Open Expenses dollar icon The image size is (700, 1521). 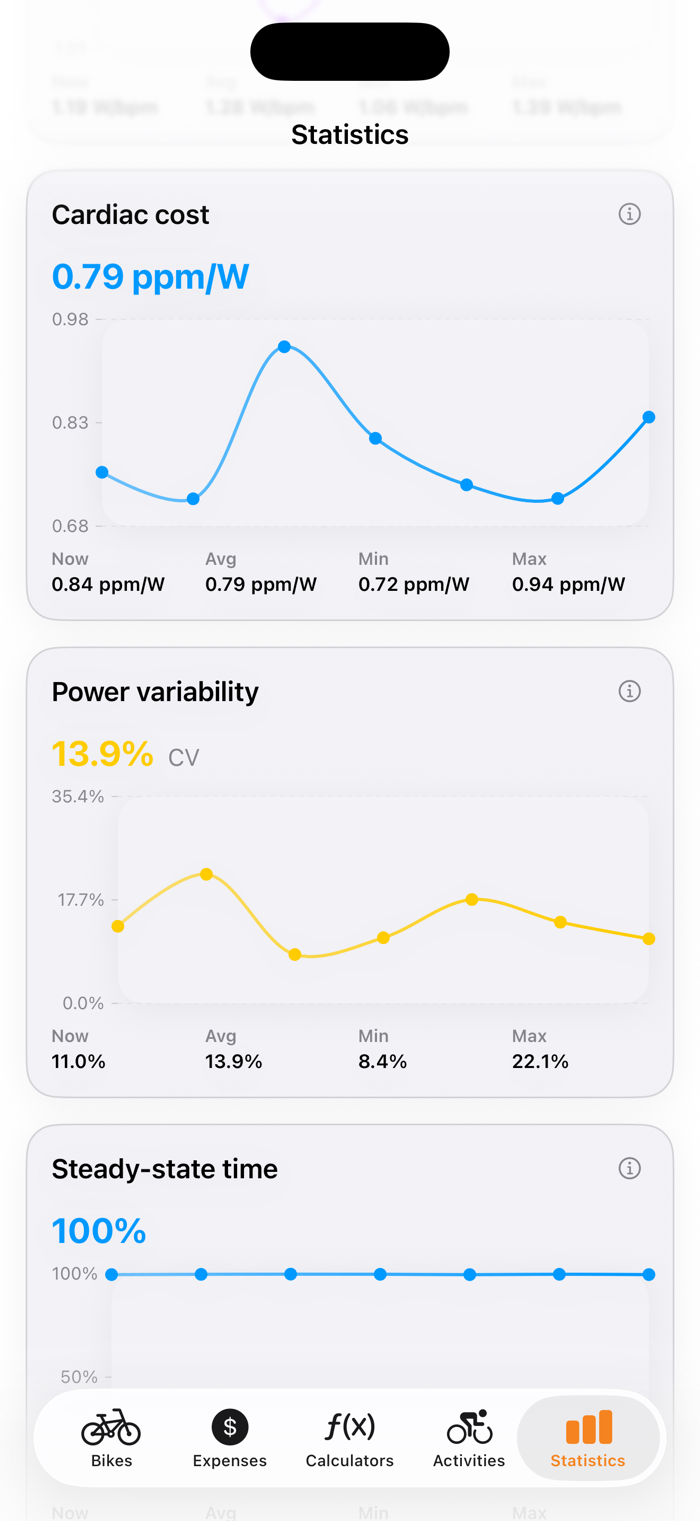[230, 1427]
